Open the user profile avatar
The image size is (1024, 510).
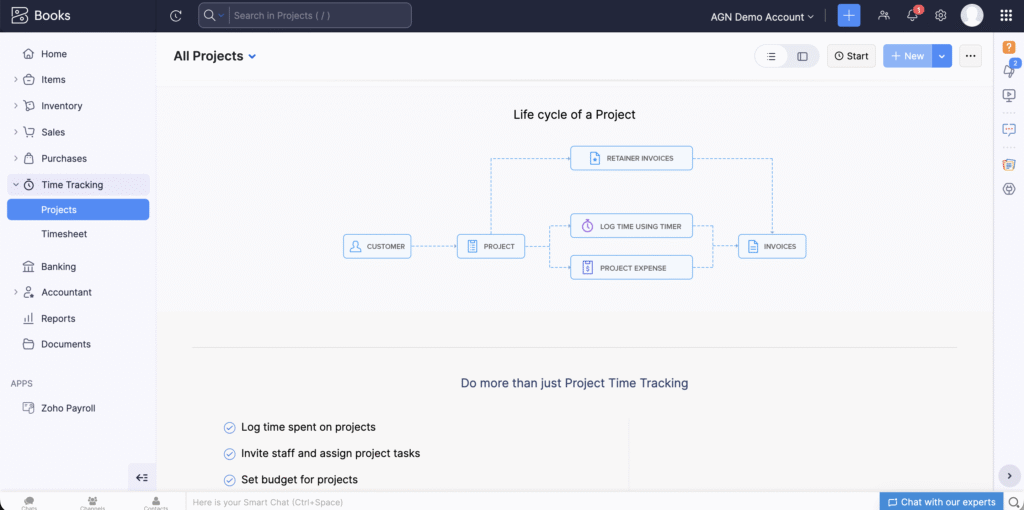[972, 16]
